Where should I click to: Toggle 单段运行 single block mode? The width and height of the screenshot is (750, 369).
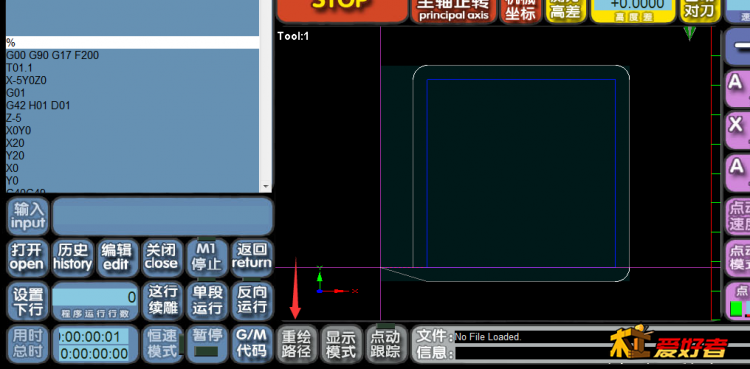(207, 300)
